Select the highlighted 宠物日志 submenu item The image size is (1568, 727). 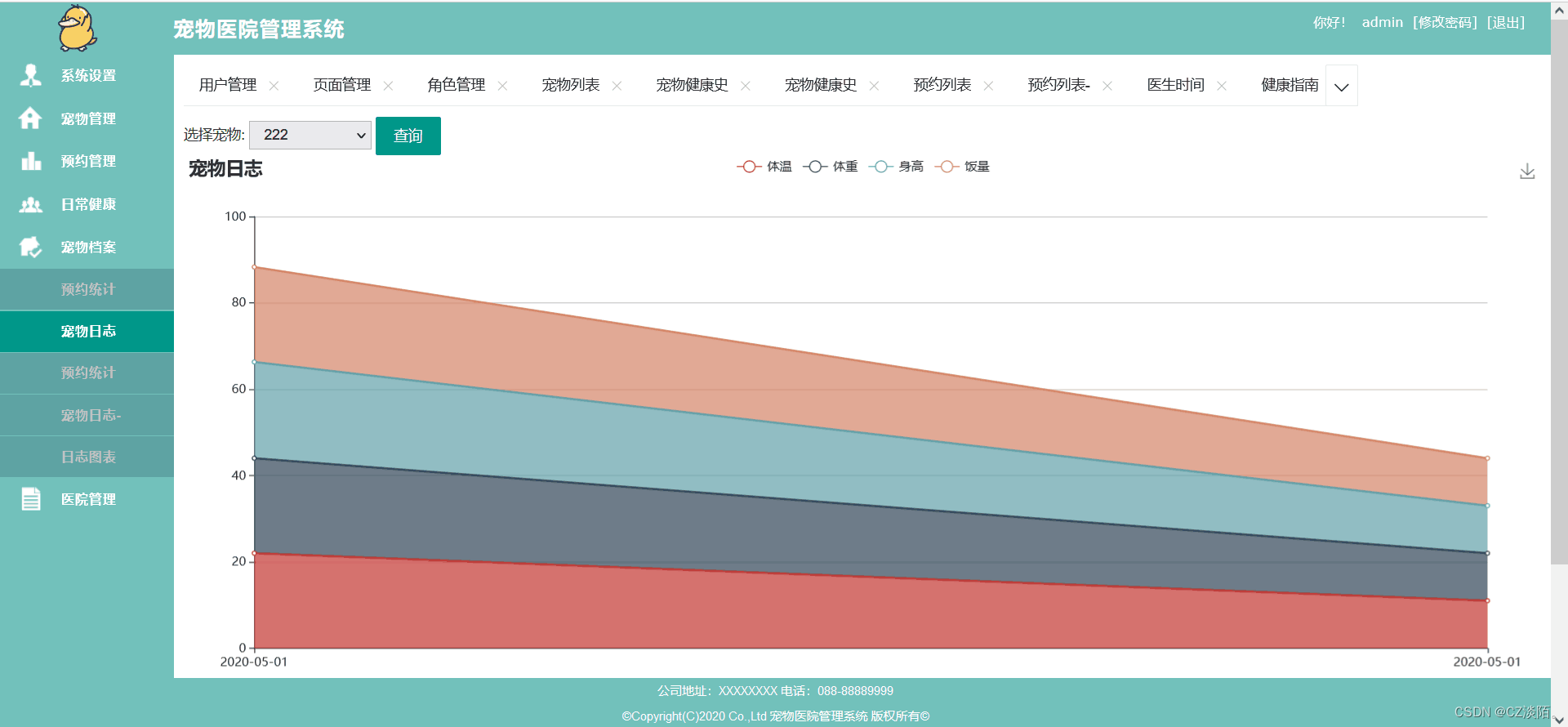tap(87, 331)
